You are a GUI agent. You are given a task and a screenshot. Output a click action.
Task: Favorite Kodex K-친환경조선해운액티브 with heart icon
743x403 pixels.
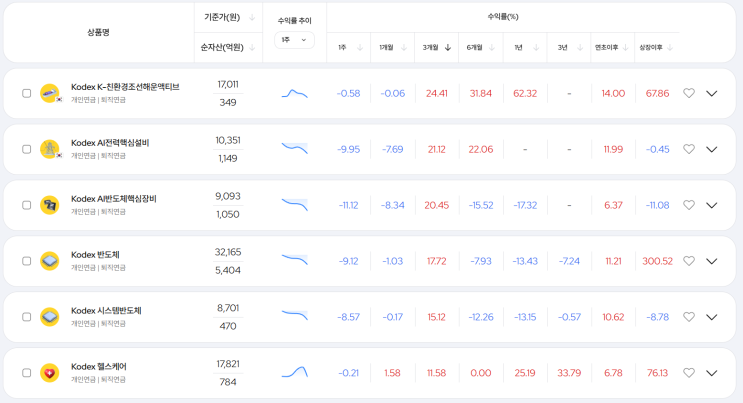point(689,93)
